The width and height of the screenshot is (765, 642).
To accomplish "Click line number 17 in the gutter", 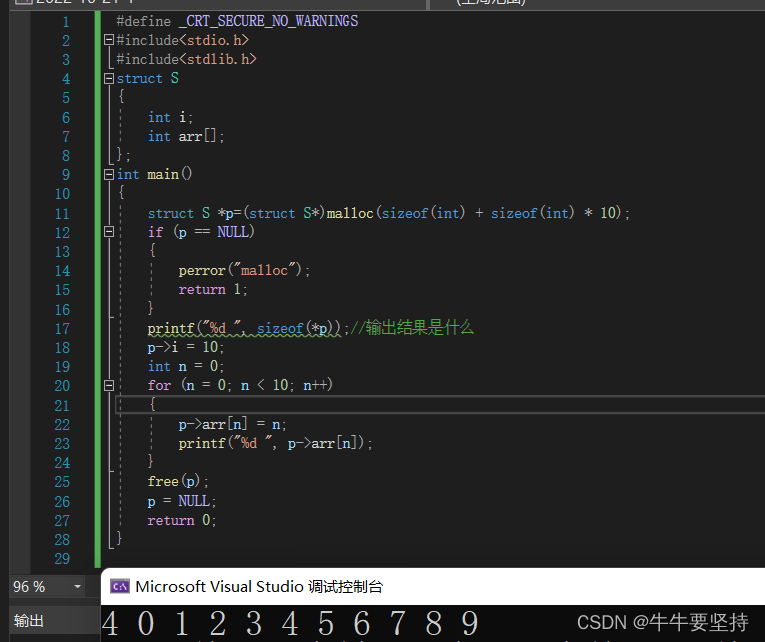I will [62, 329].
